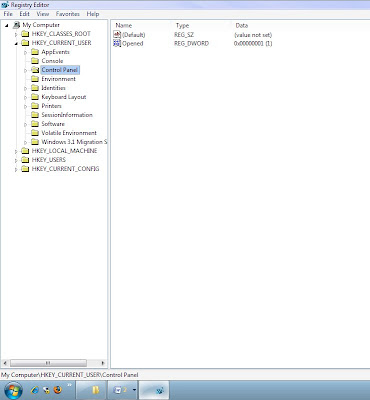Expand the AppEvents key arrow
The width and height of the screenshot is (370, 400).
point(25,52)
